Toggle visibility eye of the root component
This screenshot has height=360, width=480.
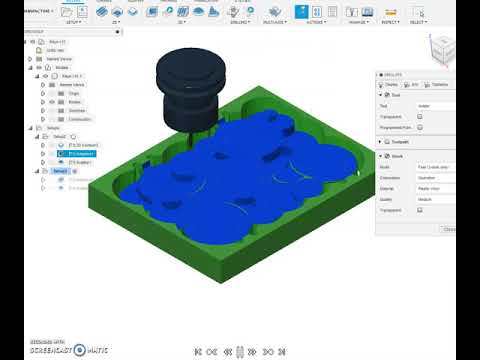[x=33, y=42]
